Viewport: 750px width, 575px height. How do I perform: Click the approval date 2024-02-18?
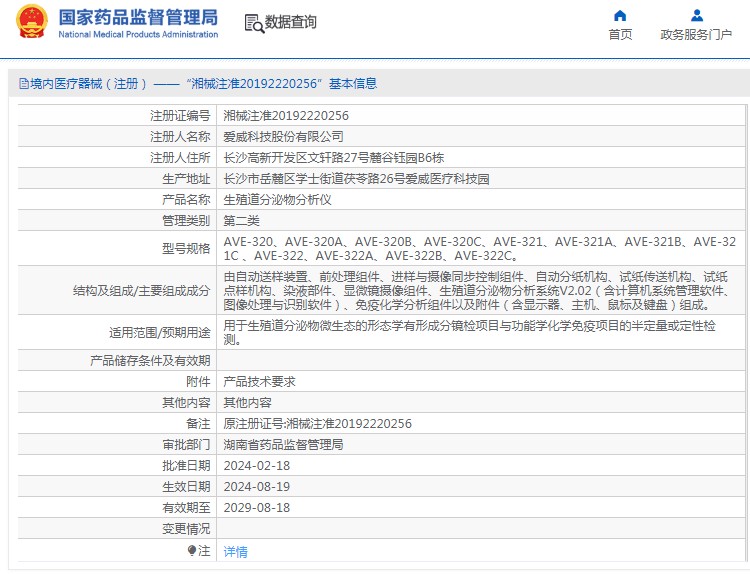point(256,466)
